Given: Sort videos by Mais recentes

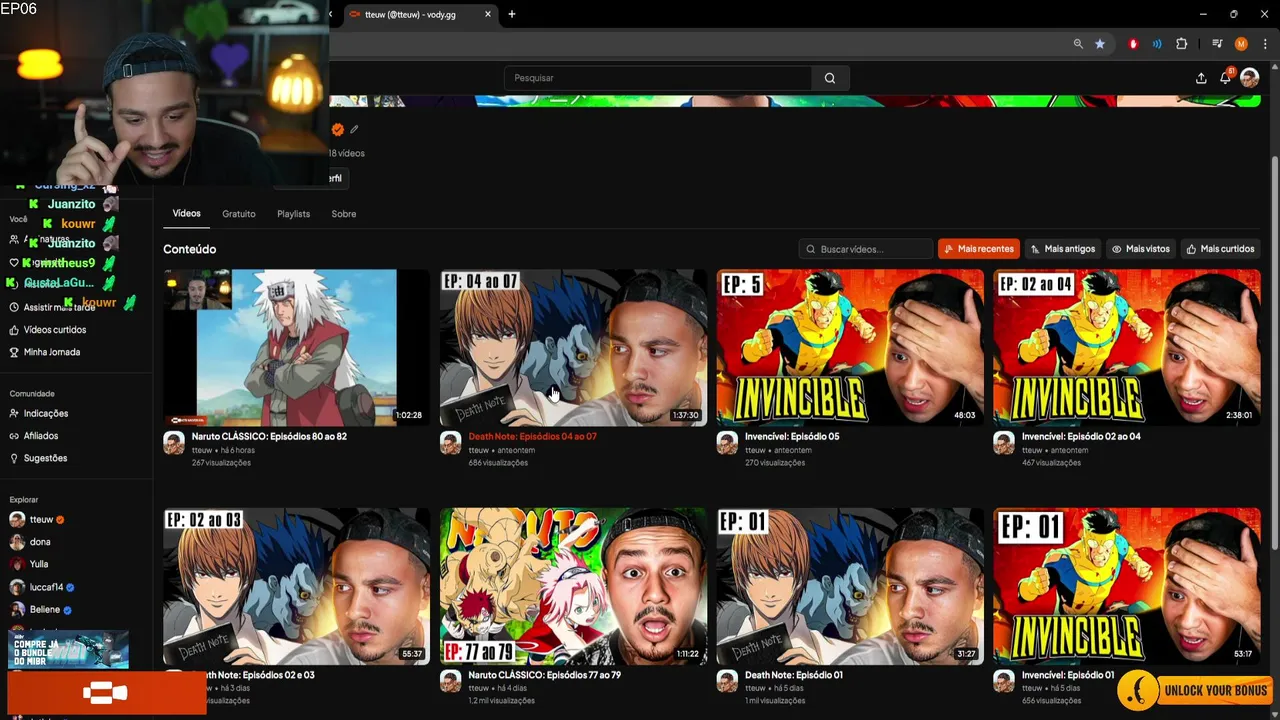Looking at the screenshot, I should (978, 249).
